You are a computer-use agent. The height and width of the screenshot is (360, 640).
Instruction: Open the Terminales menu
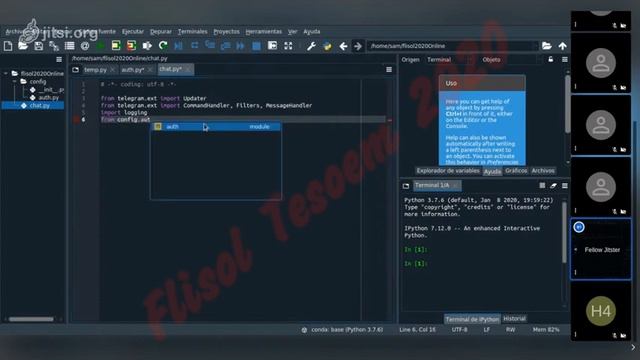[192, 31]
